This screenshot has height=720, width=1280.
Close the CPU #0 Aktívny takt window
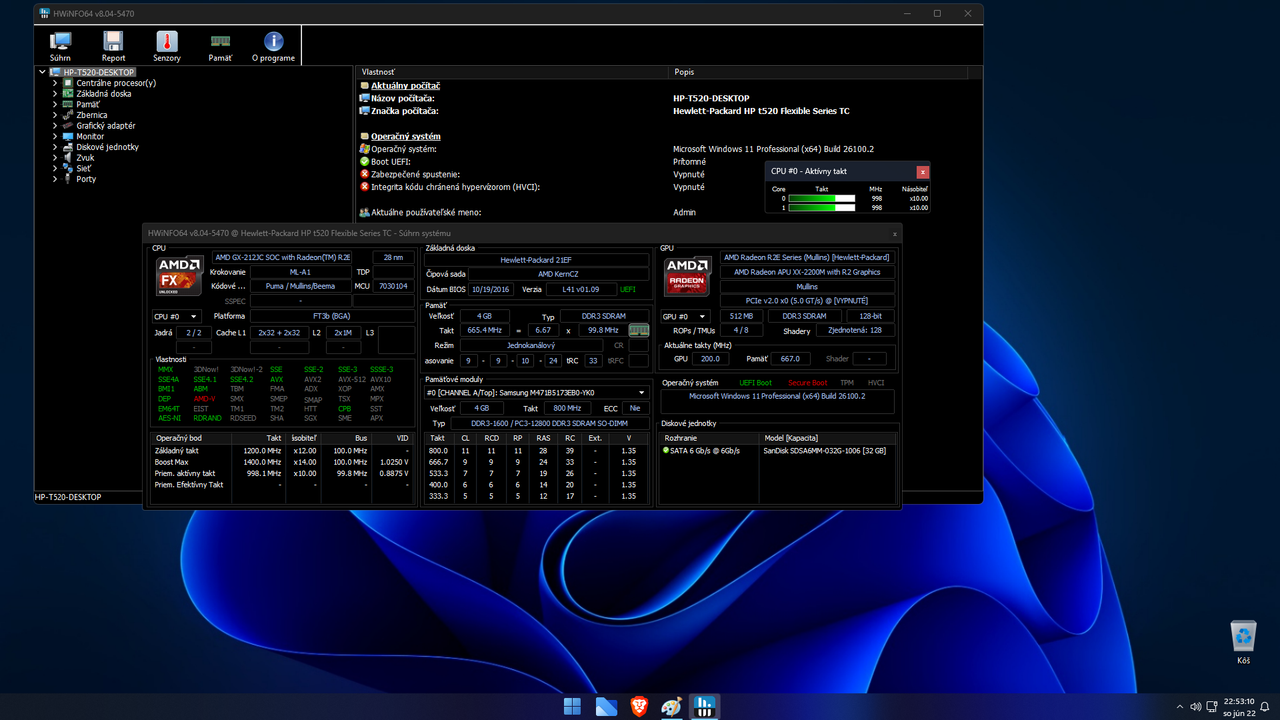click(923, 172)
